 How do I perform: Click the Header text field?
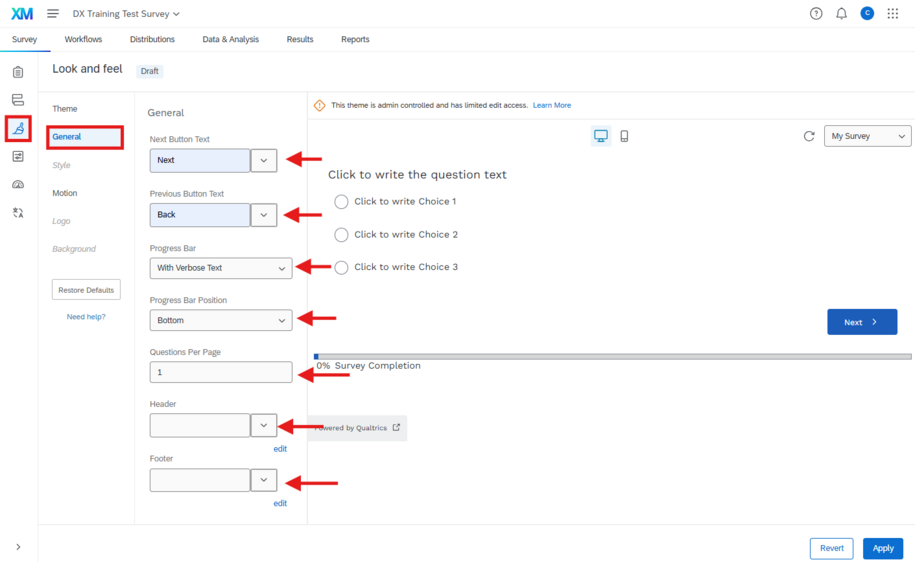(200, 425)
